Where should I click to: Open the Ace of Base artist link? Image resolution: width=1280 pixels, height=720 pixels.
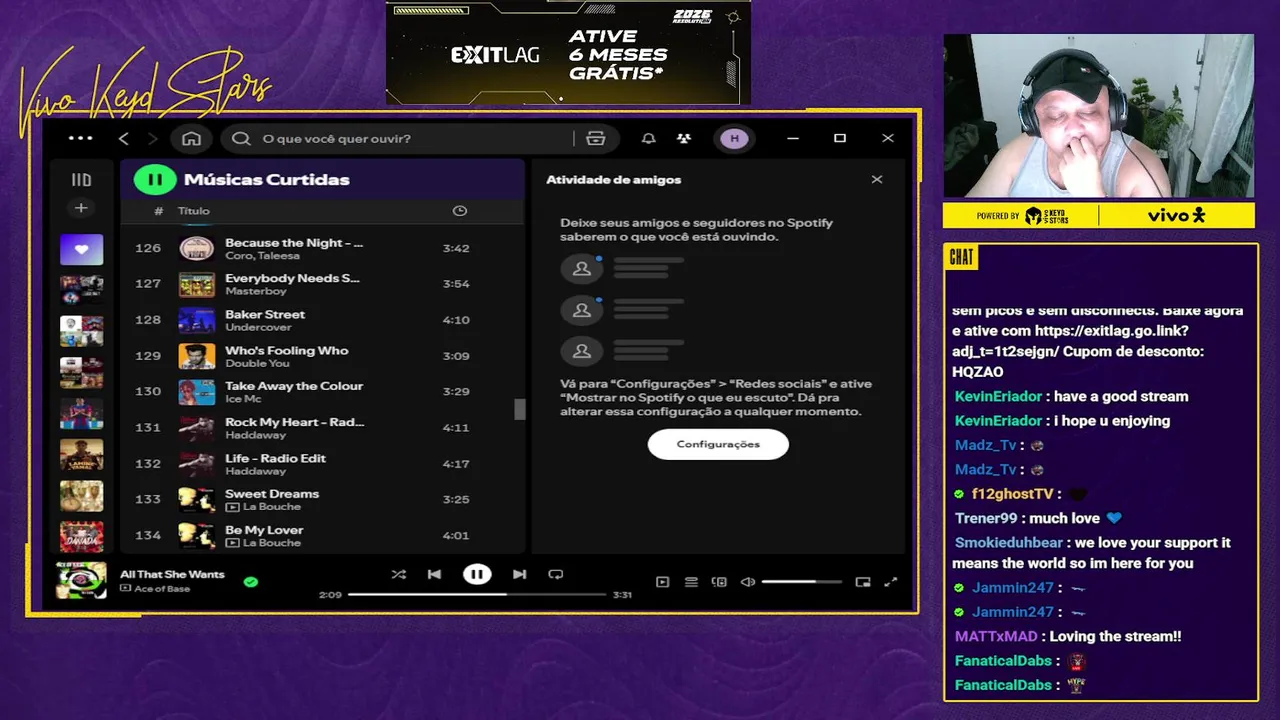click(x=162, y=589)
